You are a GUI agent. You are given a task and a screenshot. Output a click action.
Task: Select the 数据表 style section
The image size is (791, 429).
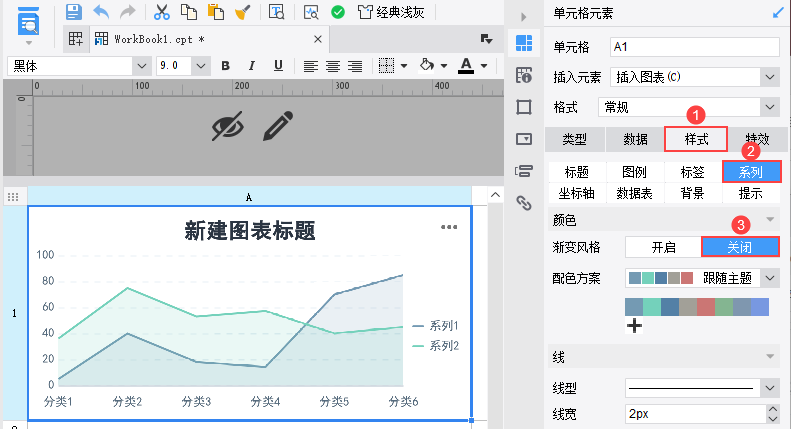pos(635,193)
